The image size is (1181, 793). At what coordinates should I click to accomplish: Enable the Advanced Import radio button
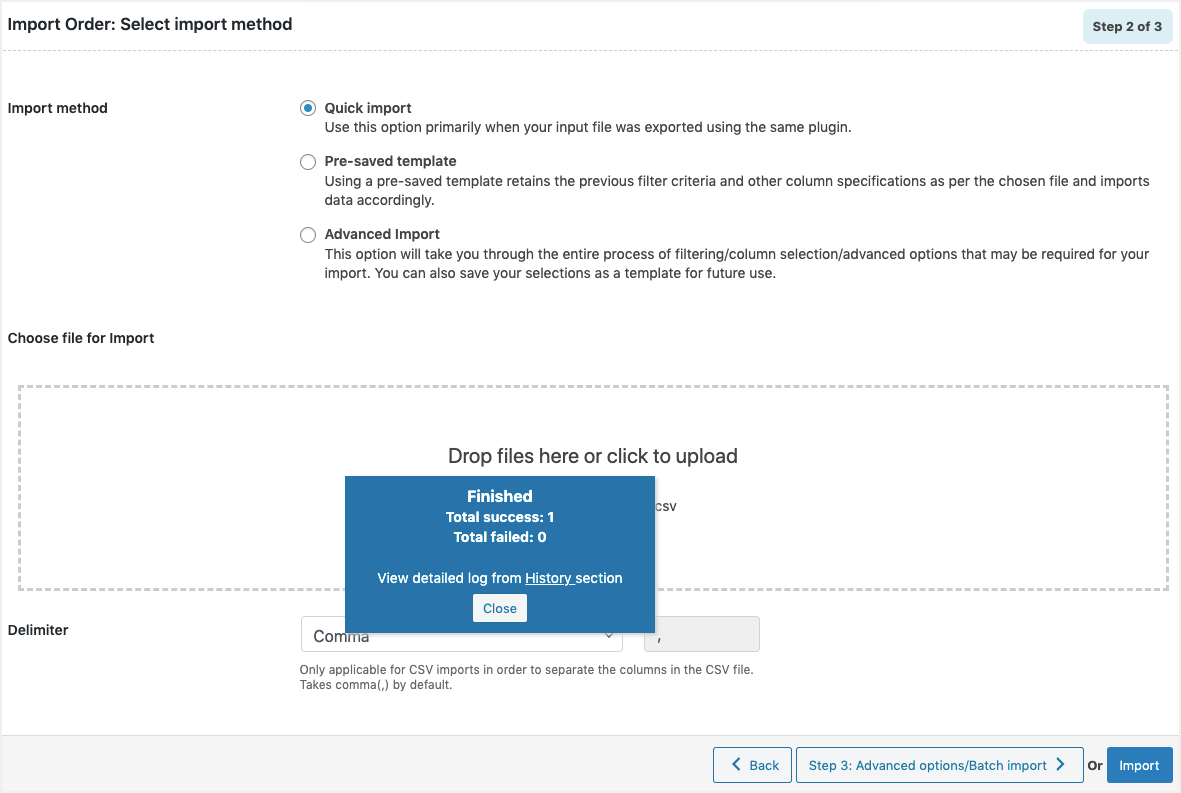[x=308, y=235]
